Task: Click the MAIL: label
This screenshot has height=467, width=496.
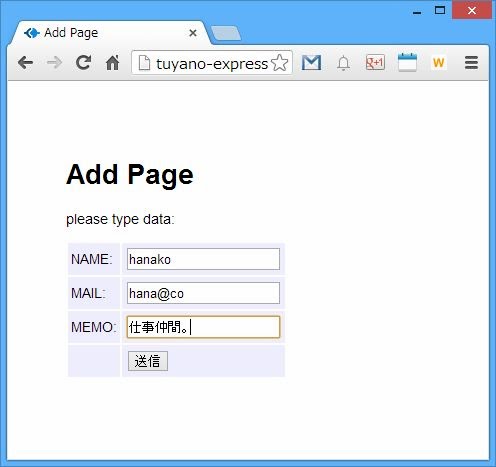Action: [x=88, y=294]
